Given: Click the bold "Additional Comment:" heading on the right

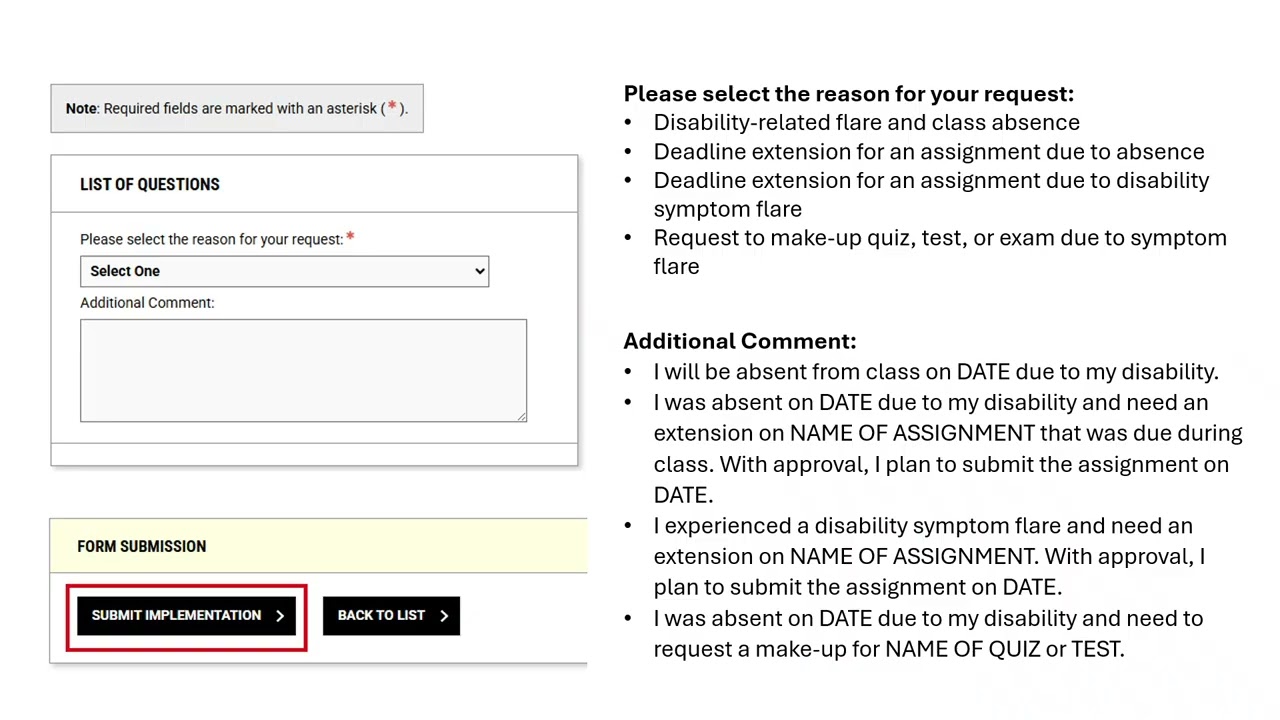Looking at the screenshot, I should tap(739, 341).
